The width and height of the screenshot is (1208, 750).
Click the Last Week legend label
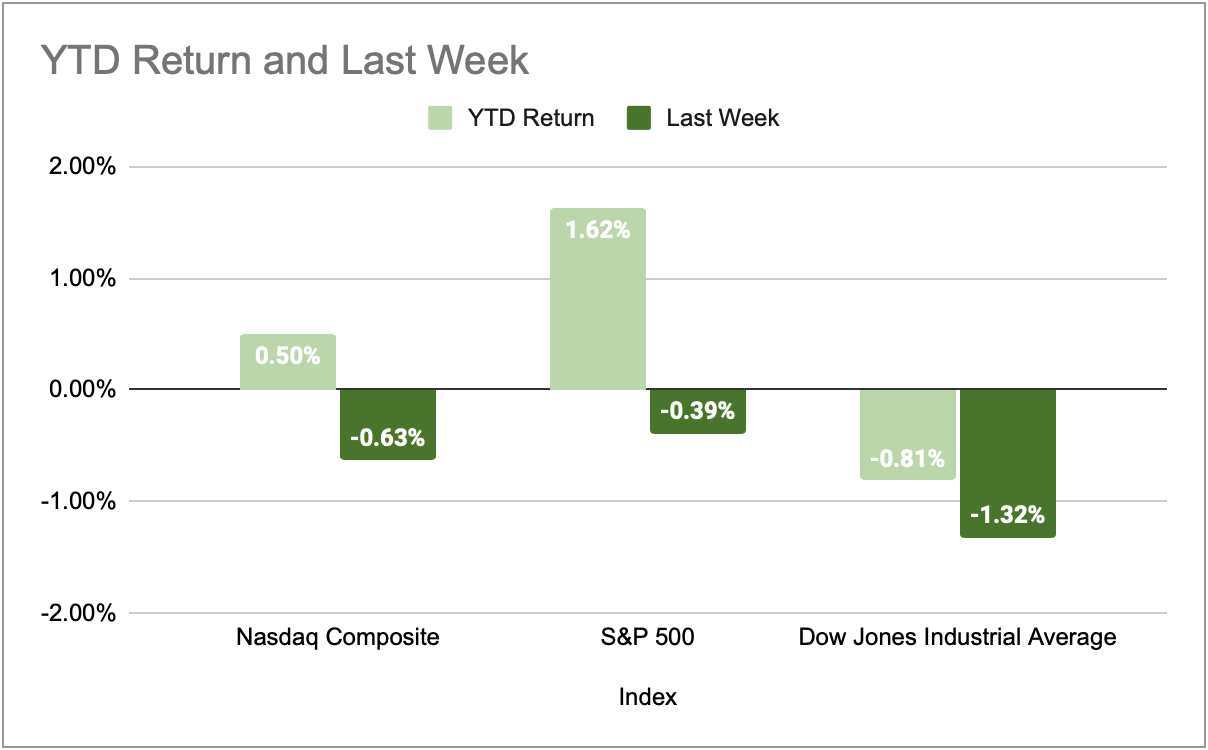(722, 118)
